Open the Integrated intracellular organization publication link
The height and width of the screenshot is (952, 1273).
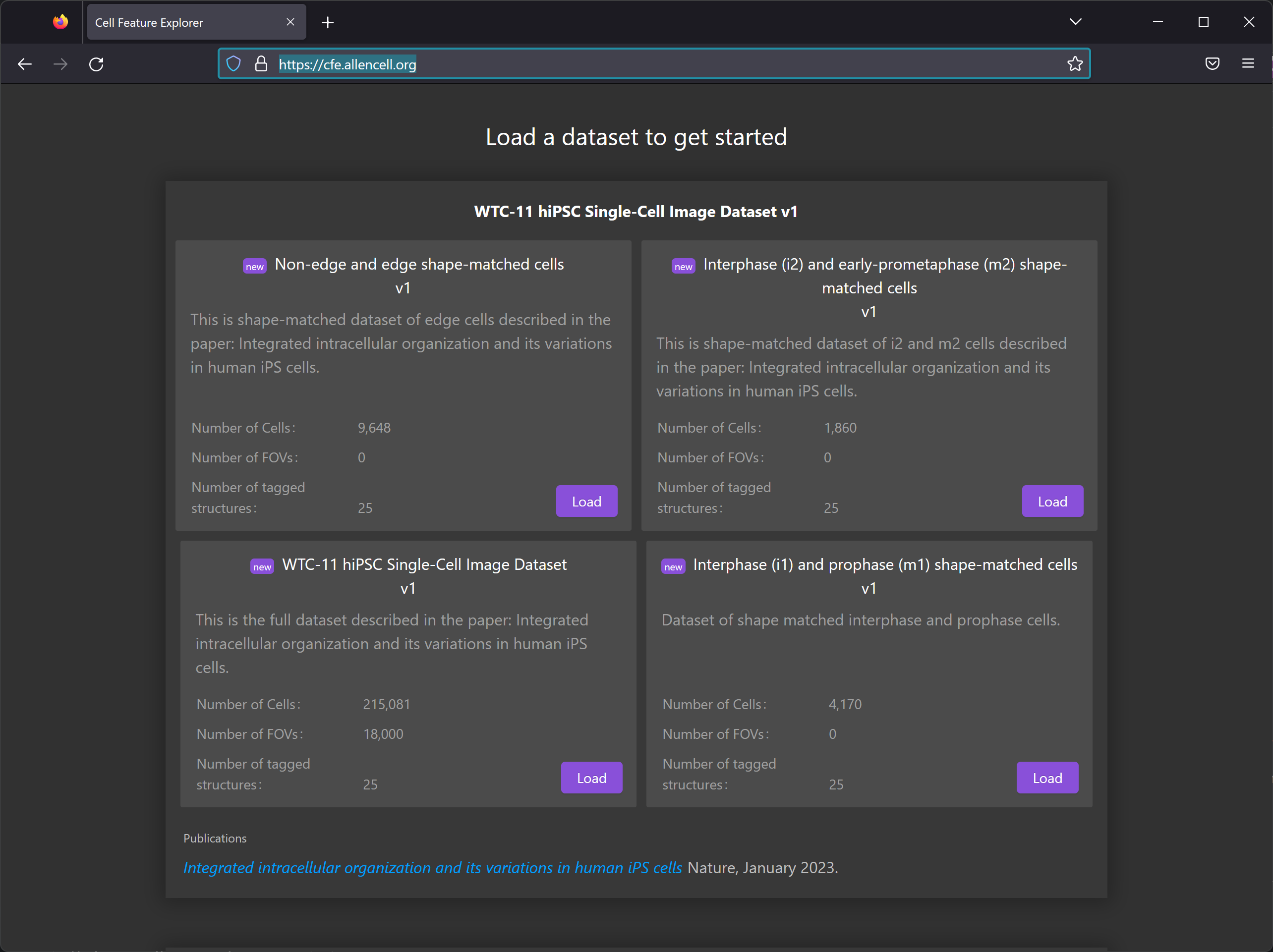[432, 867]
